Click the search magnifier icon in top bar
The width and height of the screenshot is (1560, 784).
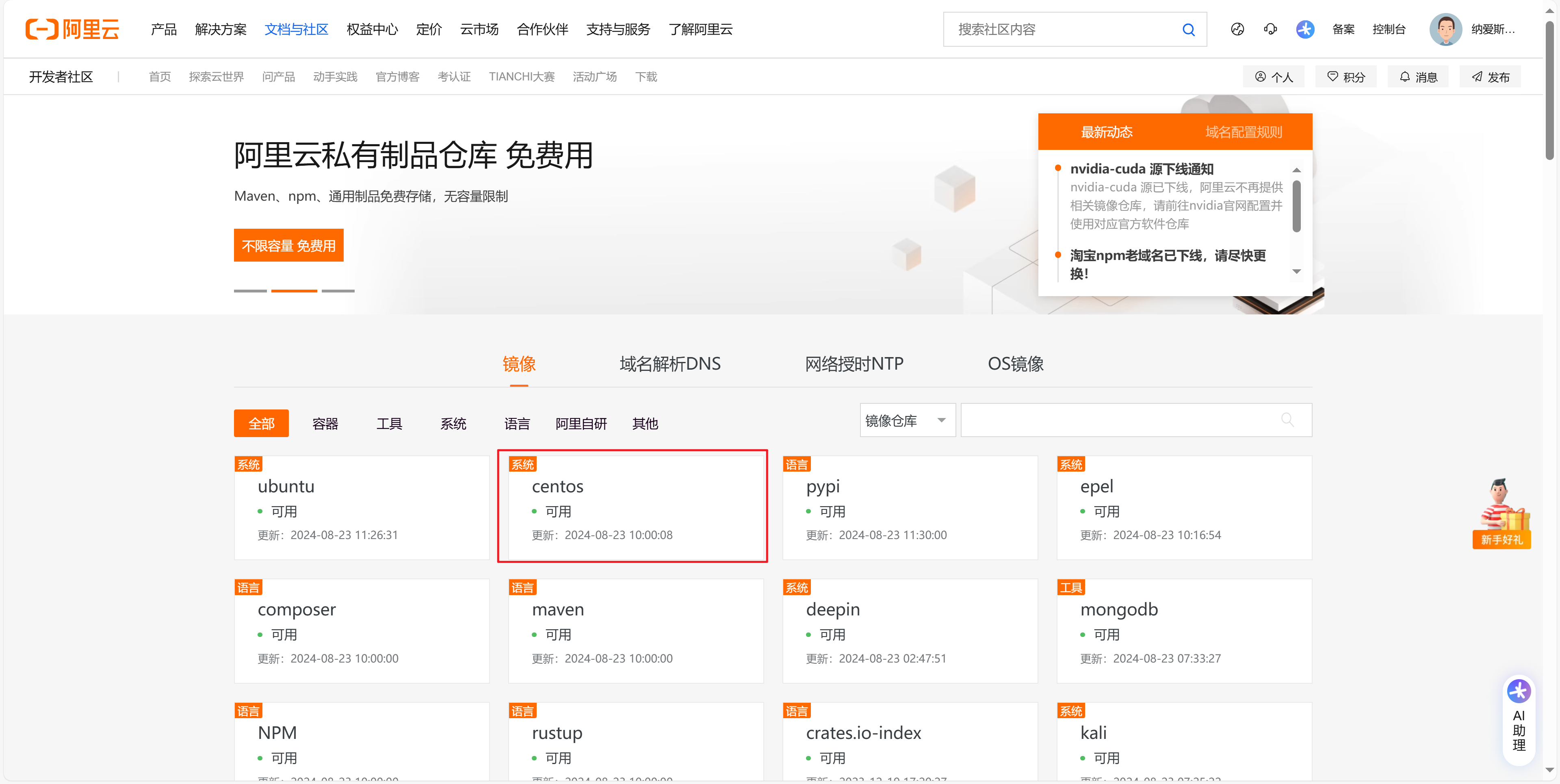pos(1188,30)
